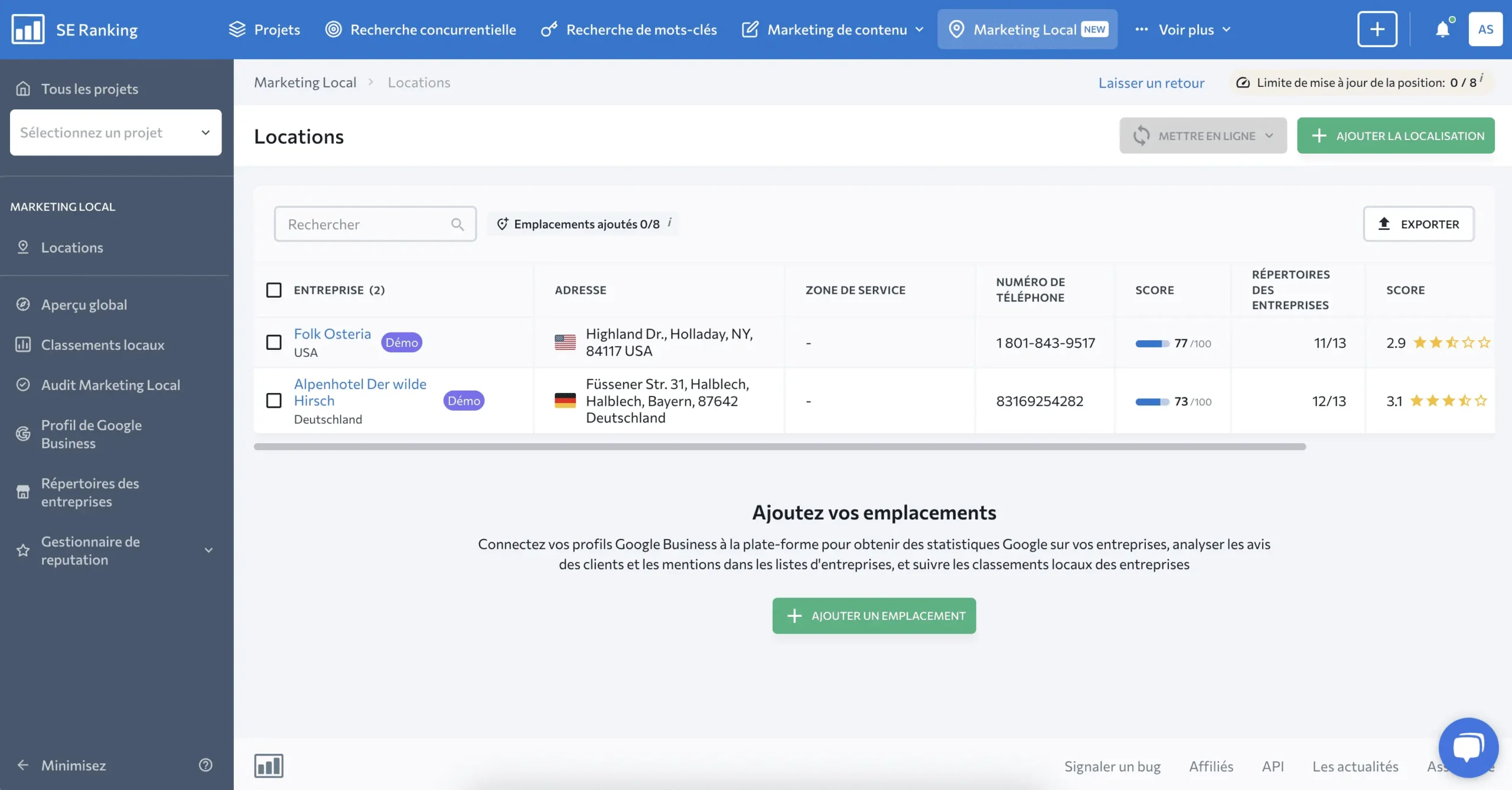The image size is (1512, 790).
Task: Open the live chat bubble
Action: (1468, 747)
